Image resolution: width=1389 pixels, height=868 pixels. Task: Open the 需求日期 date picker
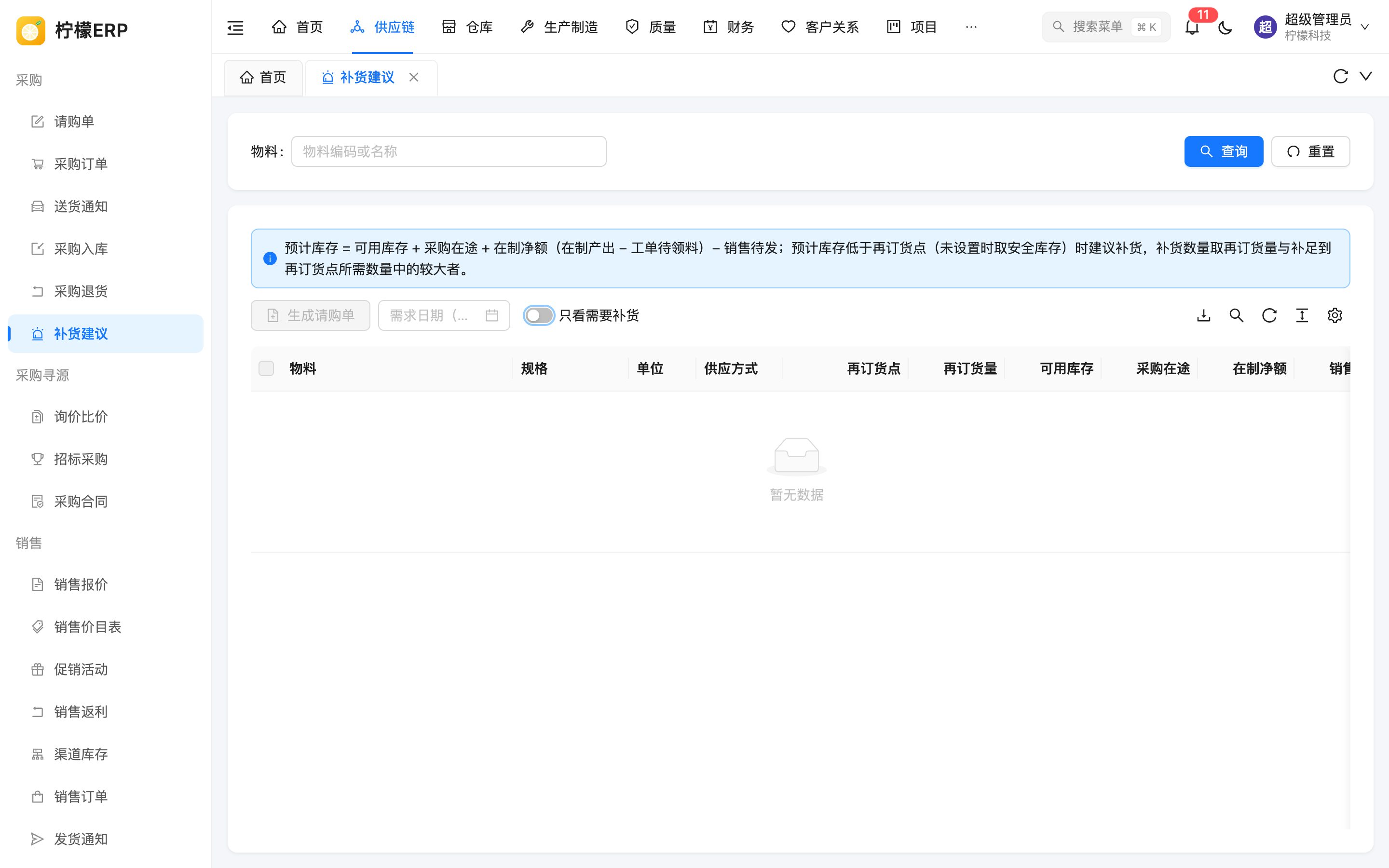(x=444, y=315)
